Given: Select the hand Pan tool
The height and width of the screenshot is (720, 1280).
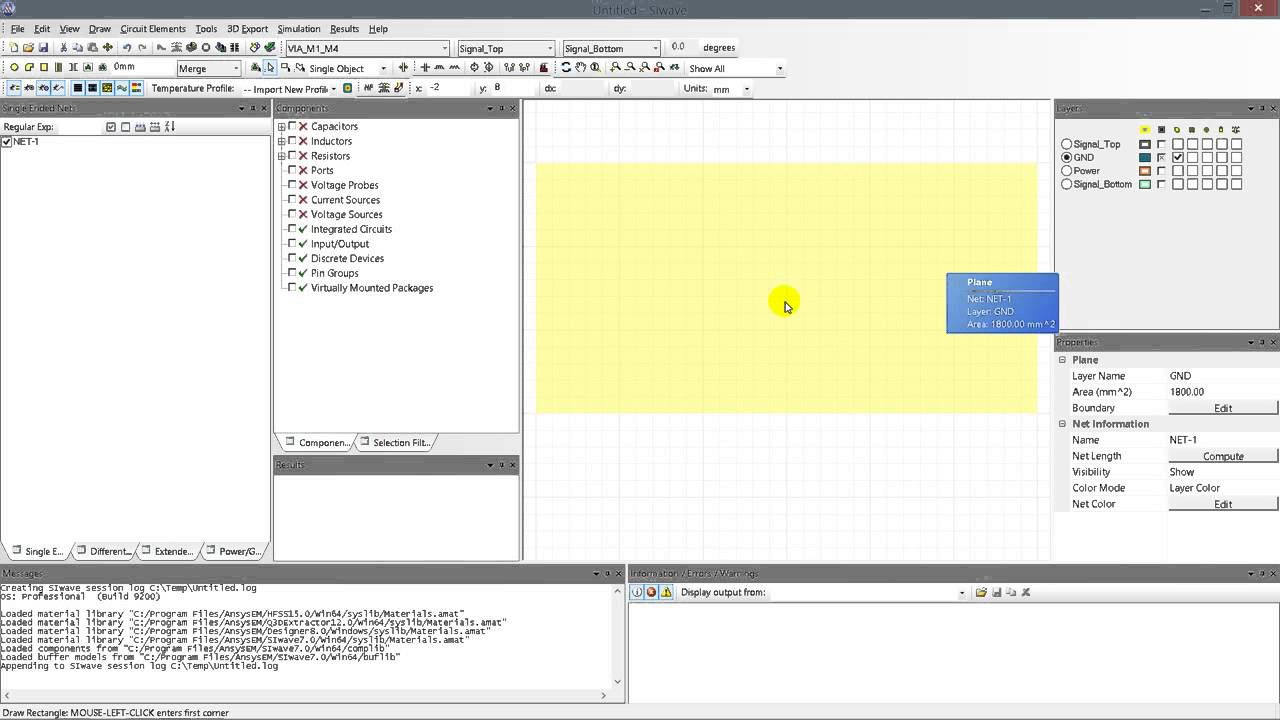Looking at the screenshot, I should coord(581,68).
